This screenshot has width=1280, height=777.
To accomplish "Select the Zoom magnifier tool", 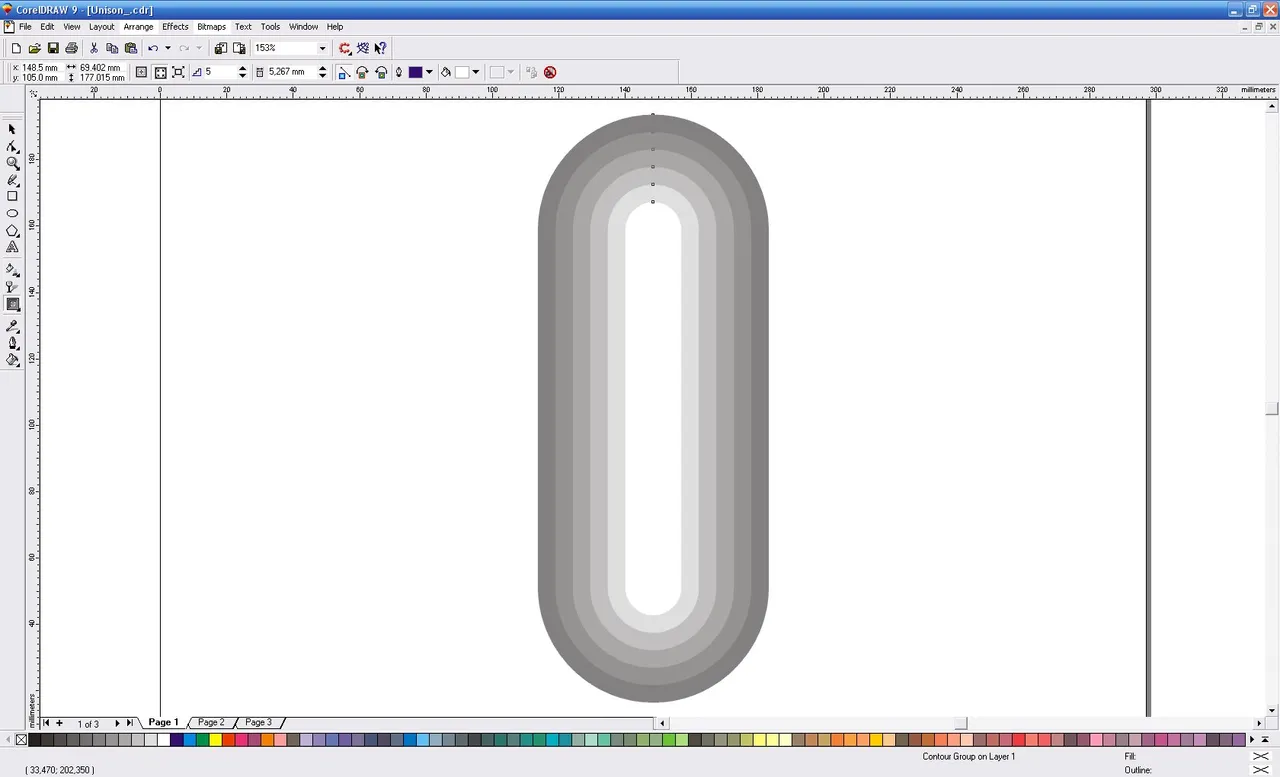I will pos(12,163).
